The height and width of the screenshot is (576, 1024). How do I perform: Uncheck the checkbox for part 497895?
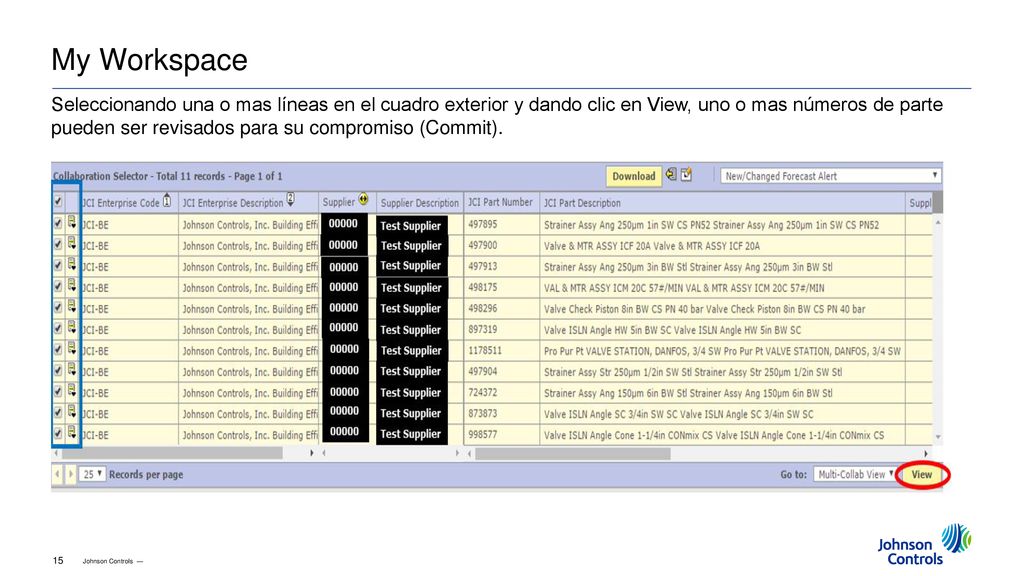point(58,223)
